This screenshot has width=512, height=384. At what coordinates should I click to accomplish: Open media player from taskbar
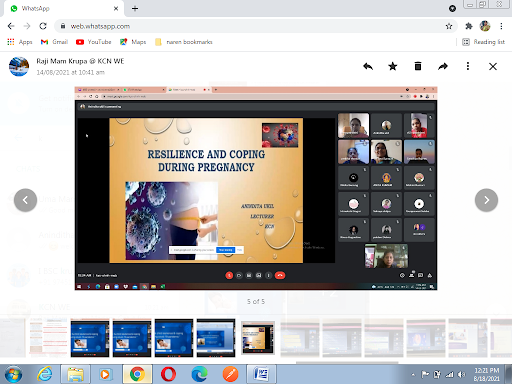[105, 374]
